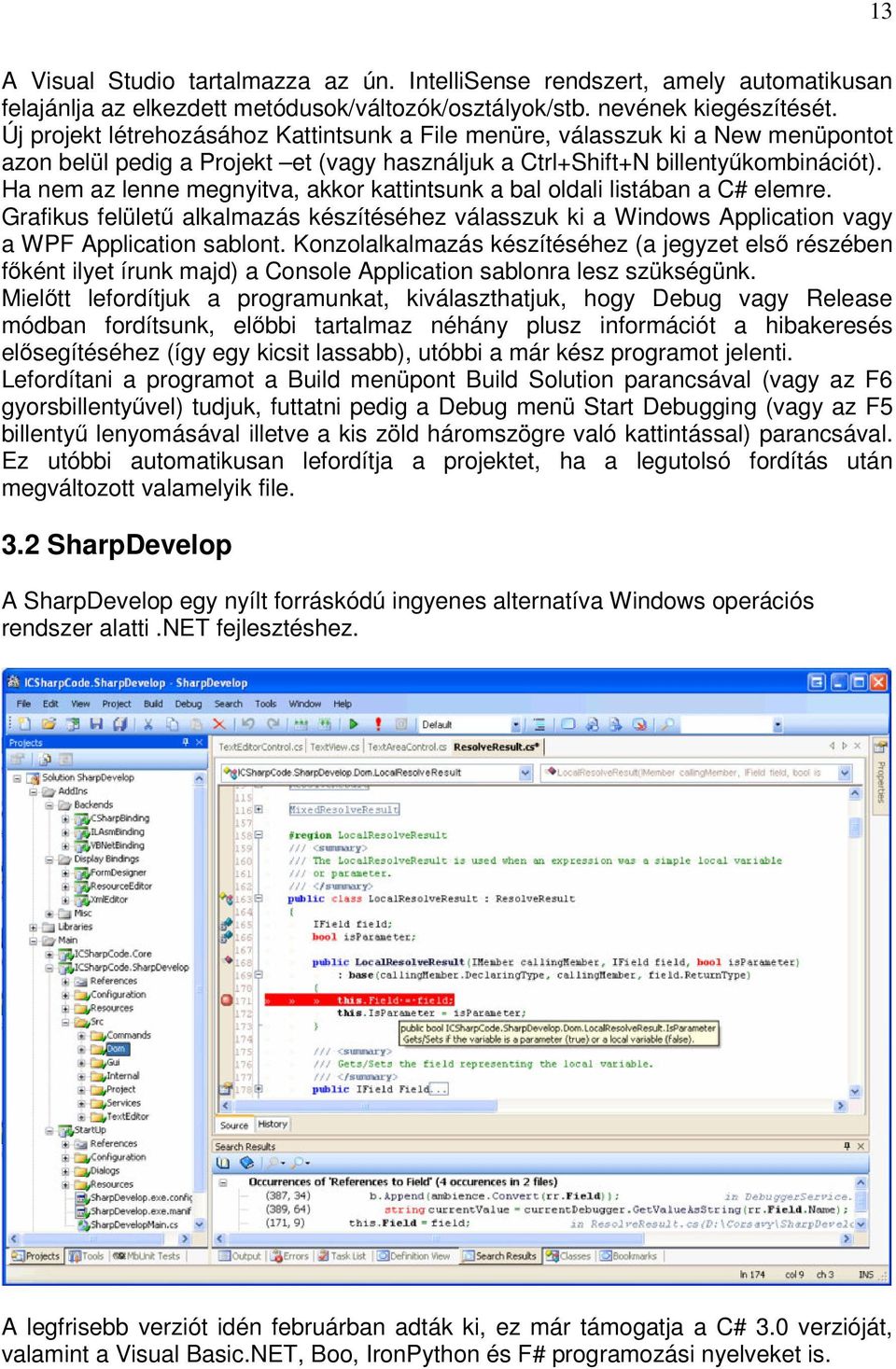Screen dimensions: 896x1369
Task: Close the Search Results panel
Action: click(861, 1147)
